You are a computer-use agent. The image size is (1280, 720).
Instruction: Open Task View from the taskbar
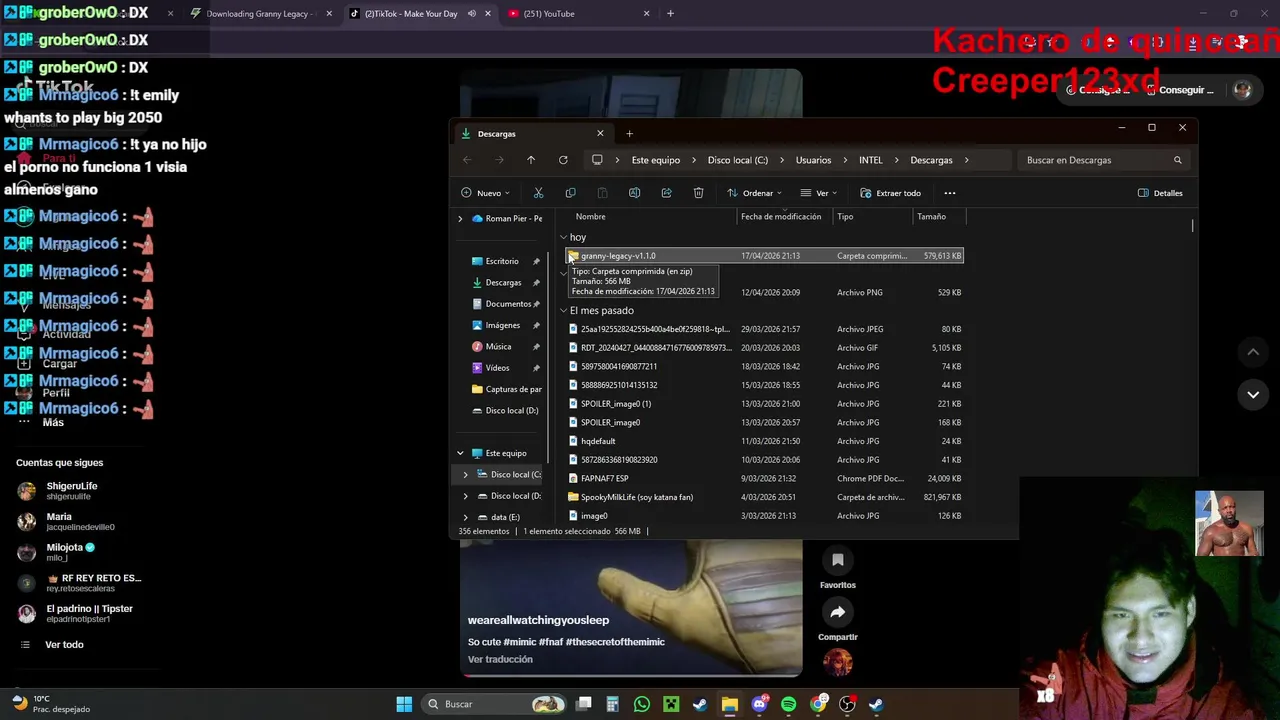pos(584,704)
